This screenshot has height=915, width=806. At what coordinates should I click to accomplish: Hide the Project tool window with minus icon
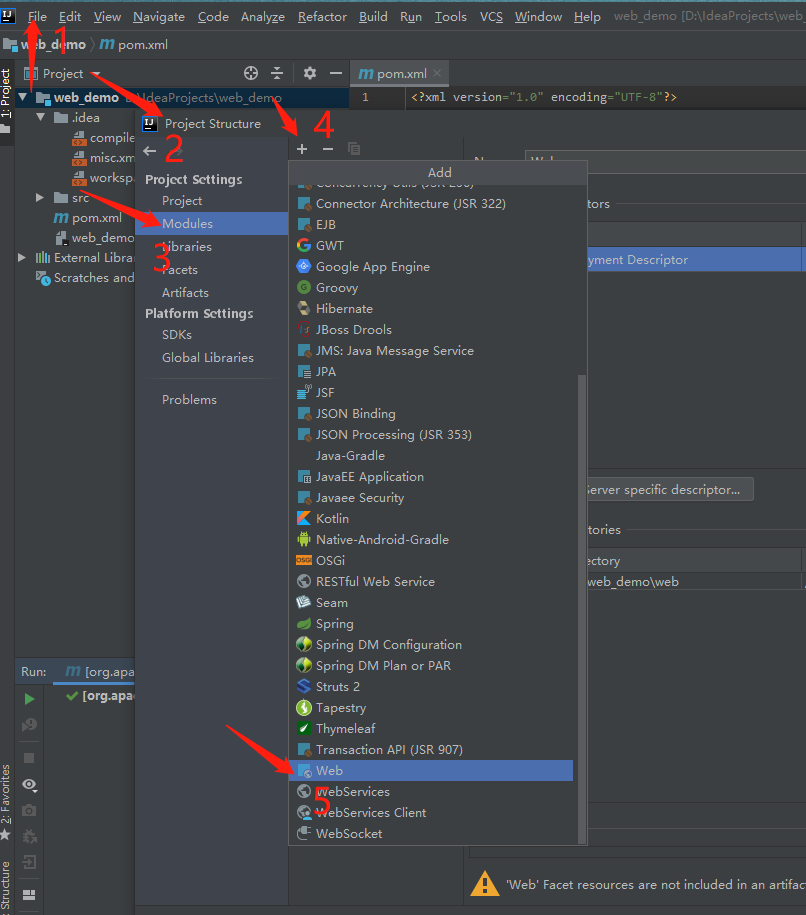[x=336, y=73]
